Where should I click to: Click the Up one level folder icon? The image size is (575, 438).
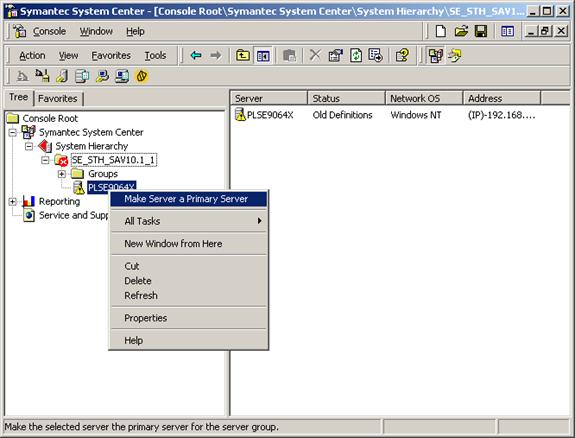tap(242, 55)
